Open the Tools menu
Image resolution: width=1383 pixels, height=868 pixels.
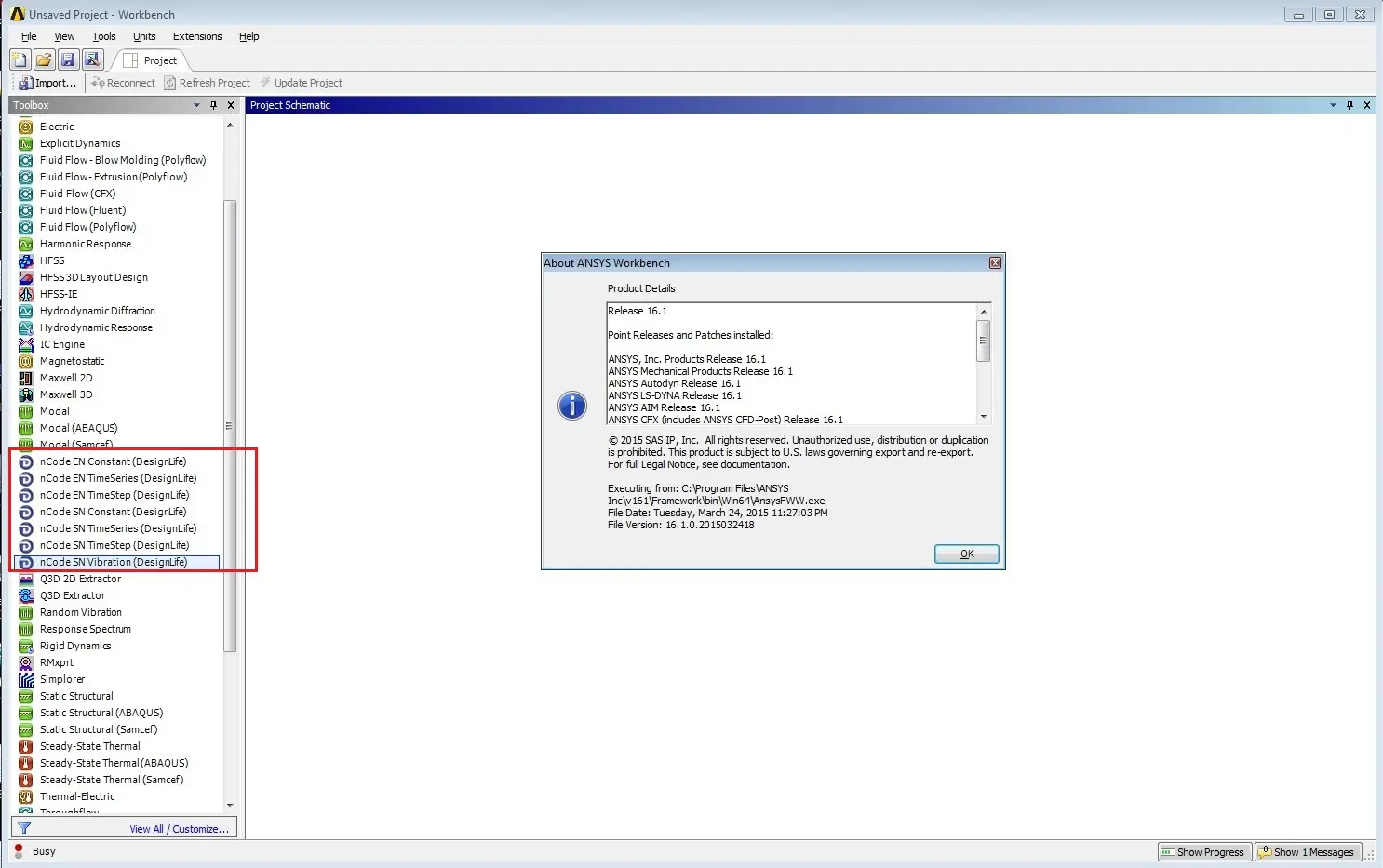point(104,36)
